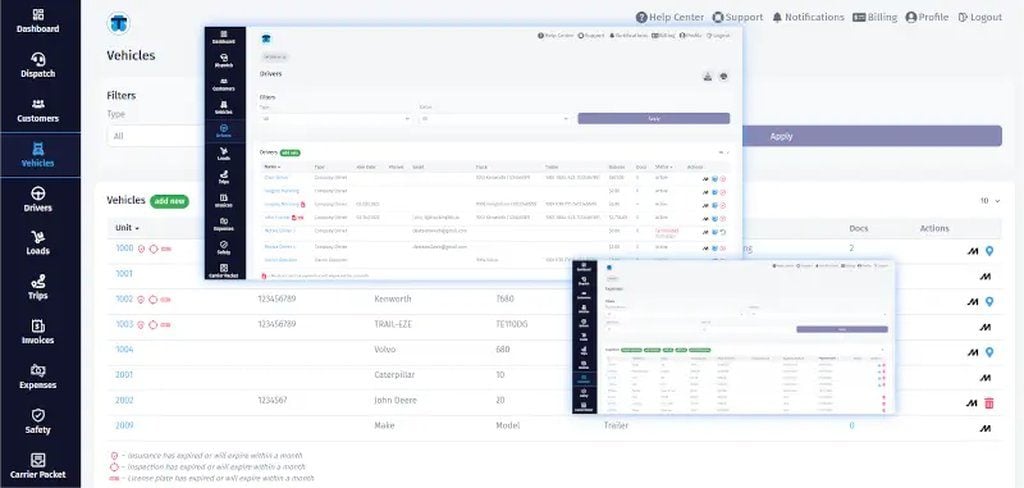Go to Customers in the main sidebar

pyautogui.click(x=38, y=110)
